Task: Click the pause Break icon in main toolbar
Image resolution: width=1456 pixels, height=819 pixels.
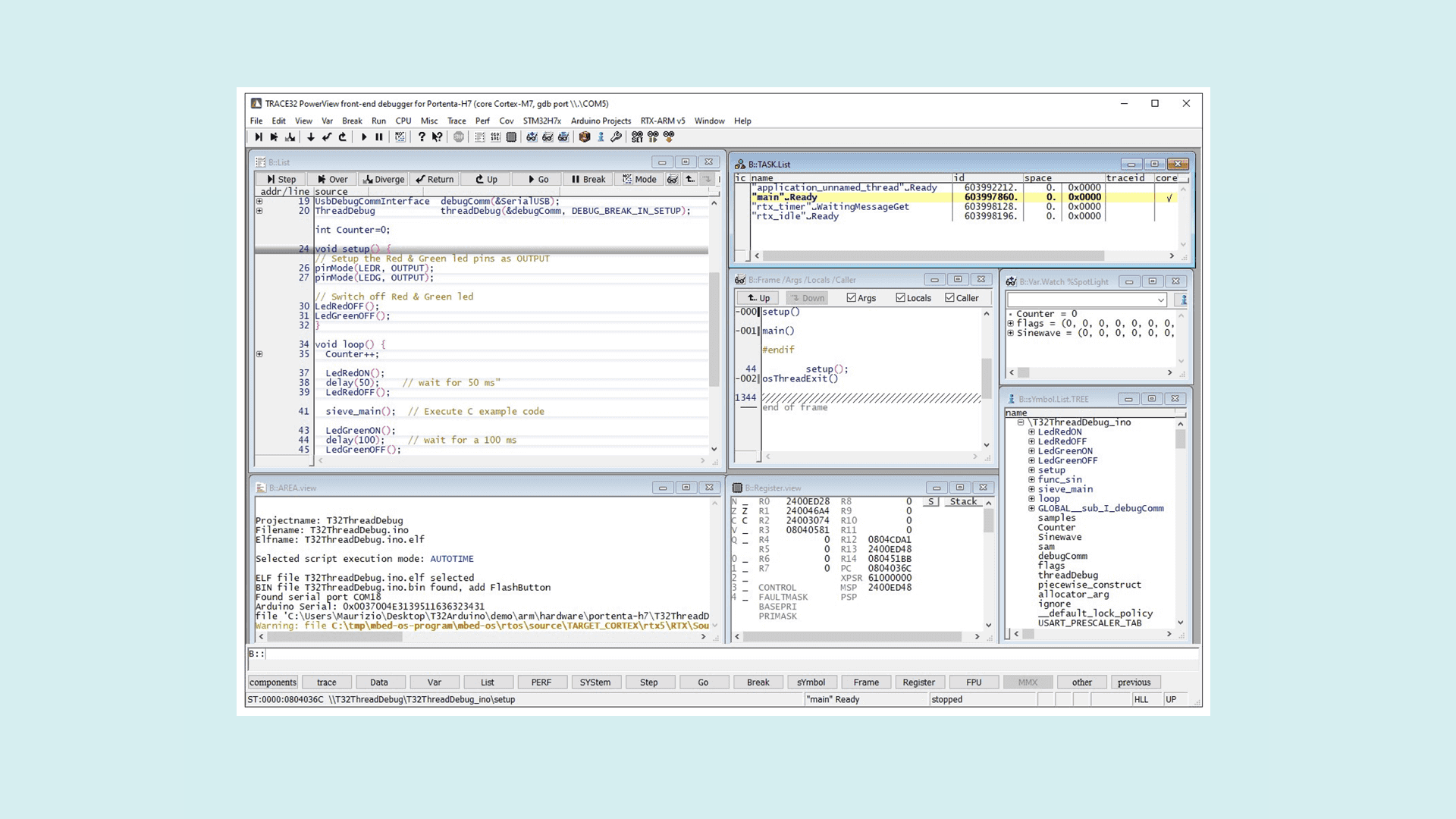Action: click(x=379, y=137)
